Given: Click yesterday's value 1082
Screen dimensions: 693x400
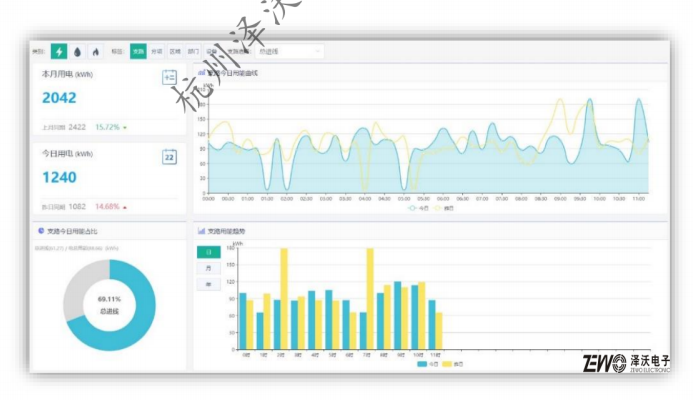Looking at the screenshot, I should click(x=77, y=207).
